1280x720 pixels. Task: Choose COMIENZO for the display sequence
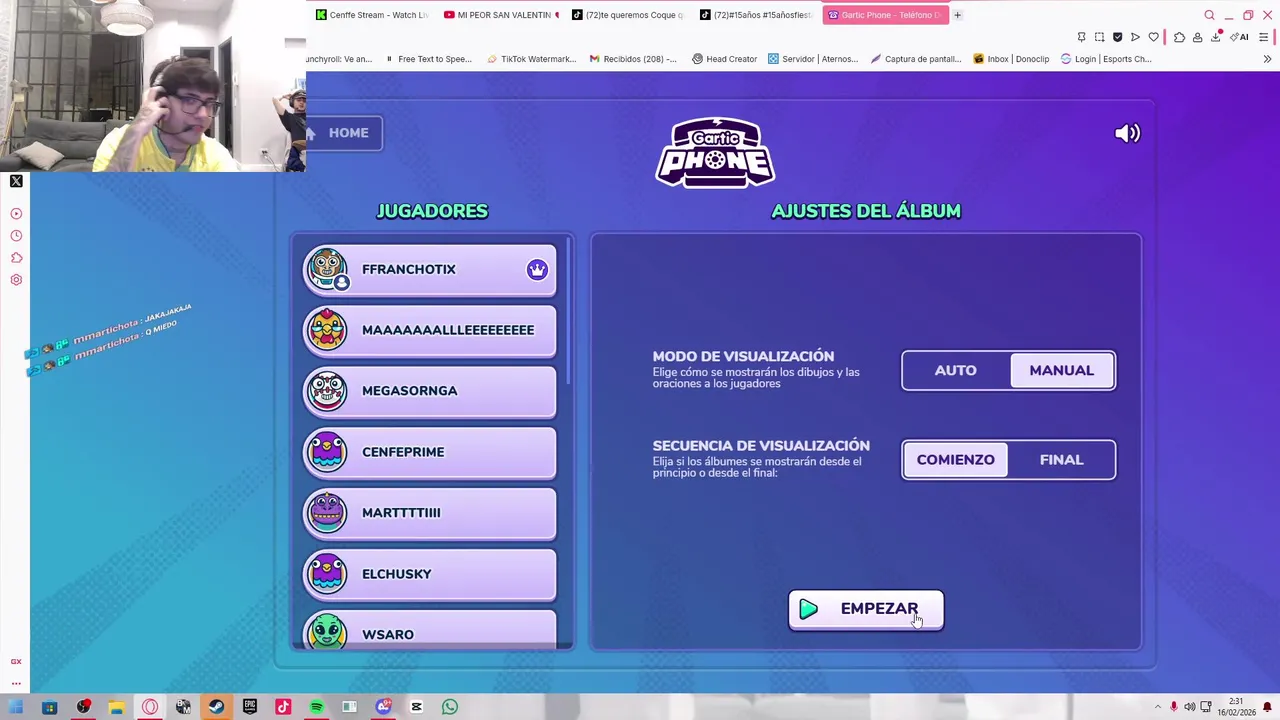(956, 460)
